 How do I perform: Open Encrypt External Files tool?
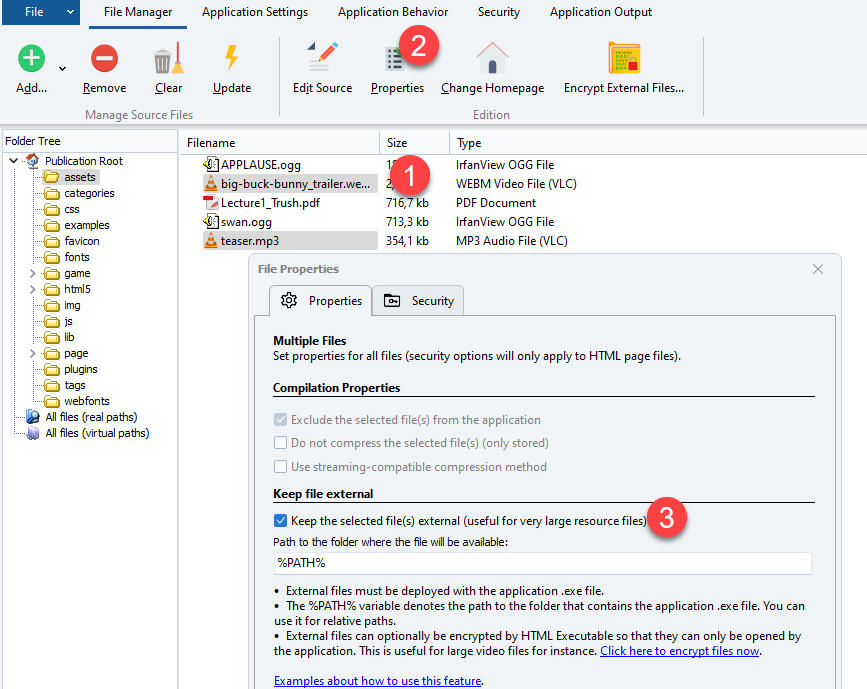pyautogui.click(x=624, y=59)
